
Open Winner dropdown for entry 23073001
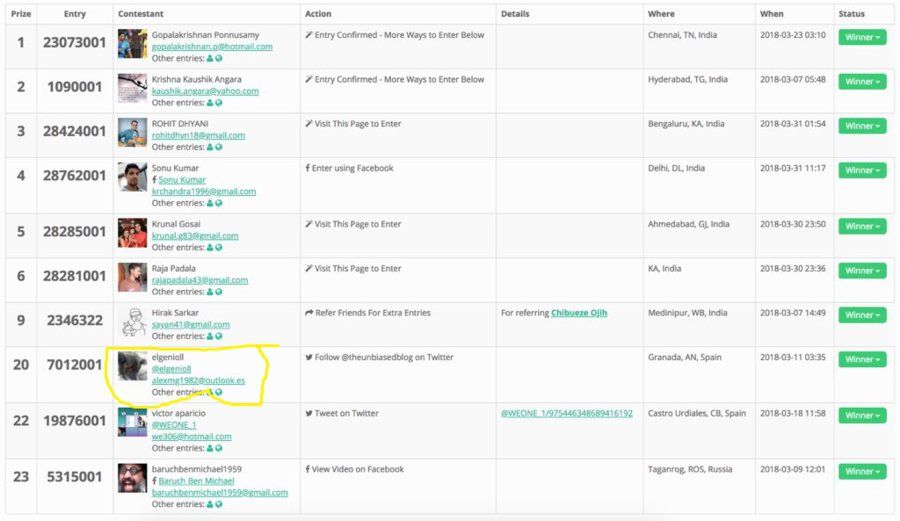[862, 37]
